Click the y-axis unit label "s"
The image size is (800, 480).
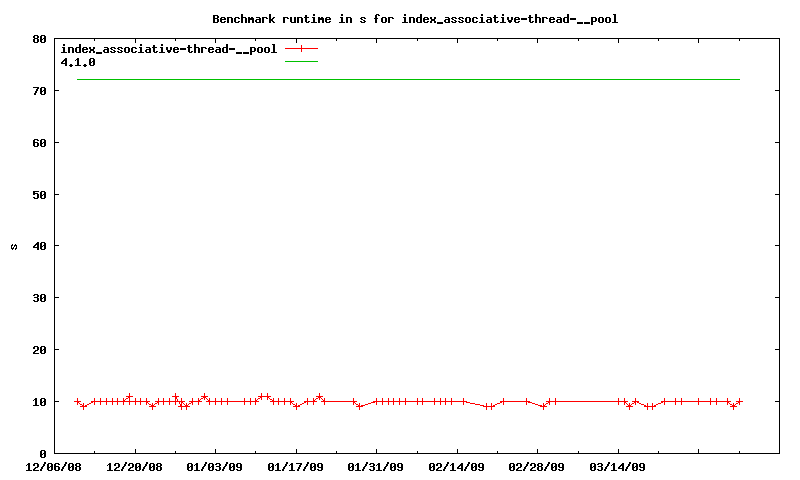coord(14,246)
